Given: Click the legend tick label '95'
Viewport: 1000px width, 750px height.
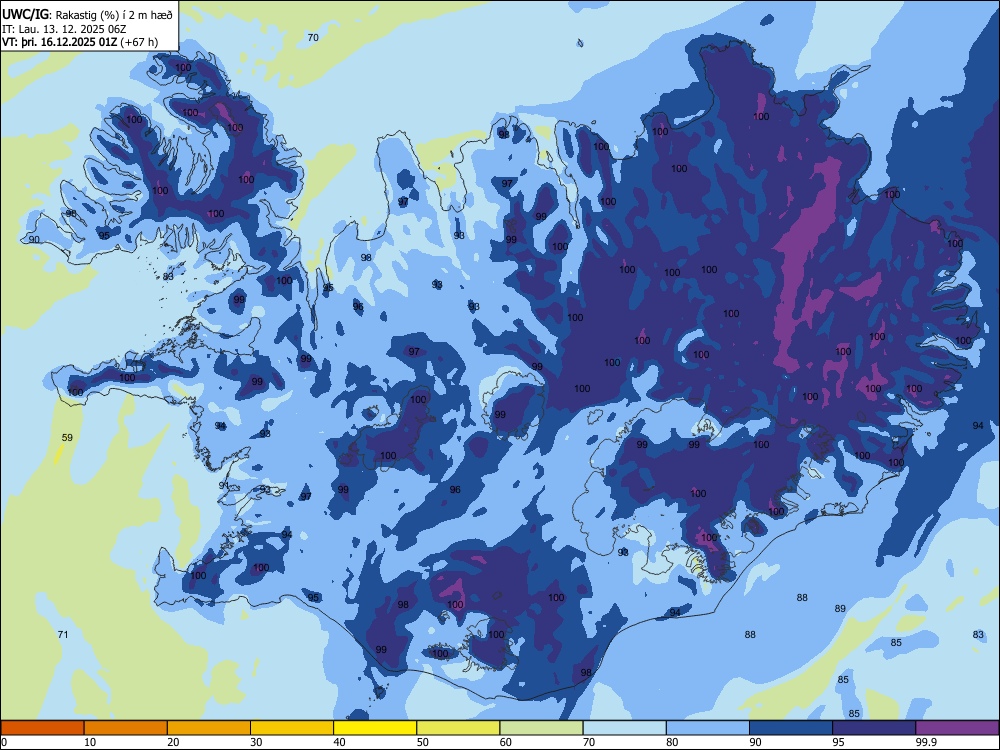Looking at the screenshot, I should (839, 742).
